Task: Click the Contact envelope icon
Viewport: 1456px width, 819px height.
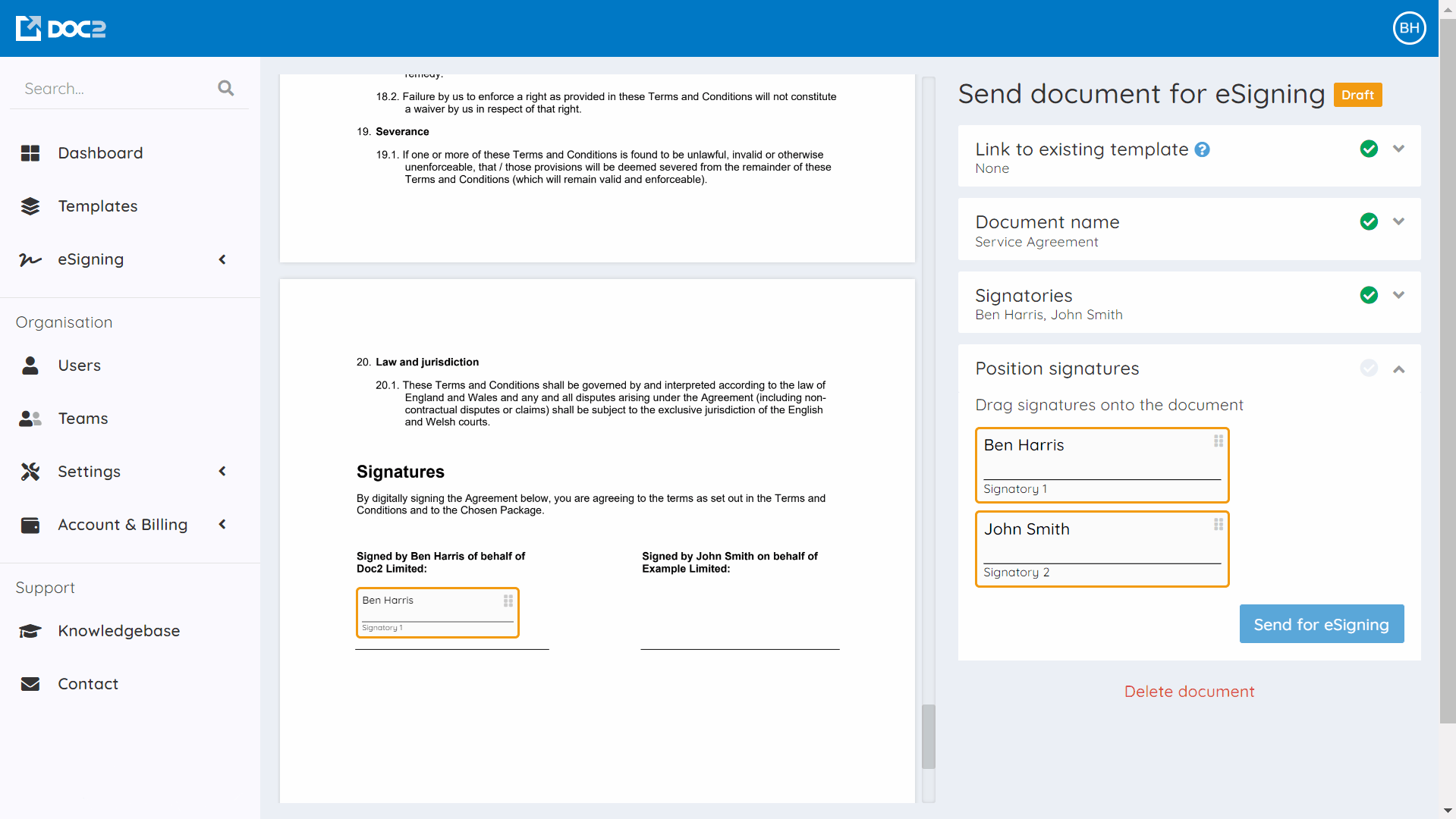Action: tap(30, 684)
